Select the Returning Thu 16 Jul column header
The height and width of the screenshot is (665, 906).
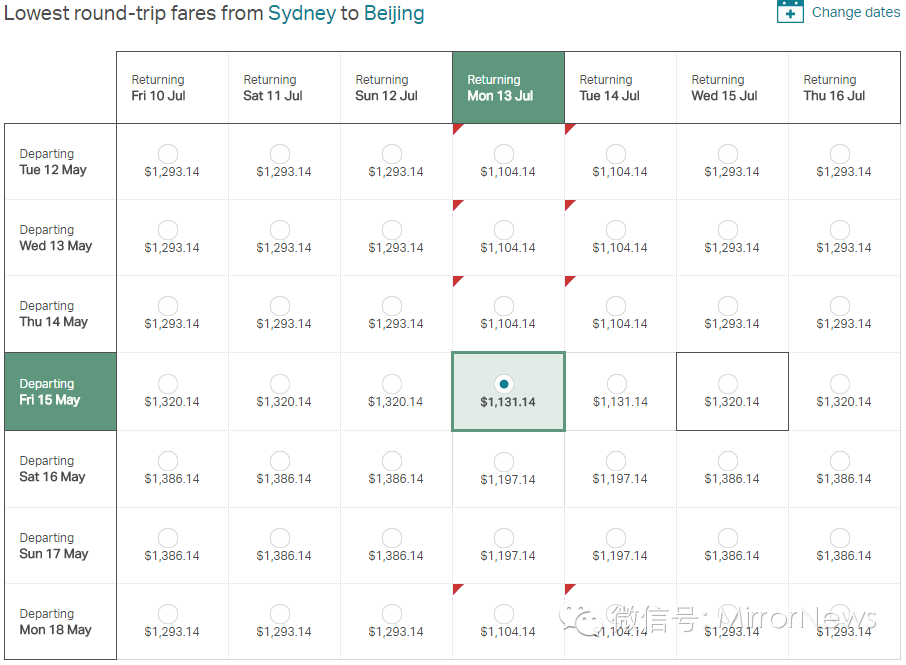(844, 88)
